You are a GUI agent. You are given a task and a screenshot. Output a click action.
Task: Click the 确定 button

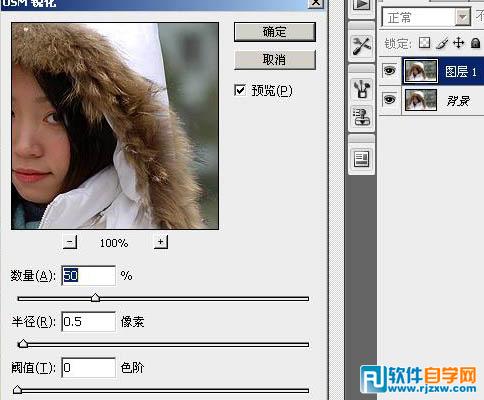pyautogui.click(x=275, y=32)
